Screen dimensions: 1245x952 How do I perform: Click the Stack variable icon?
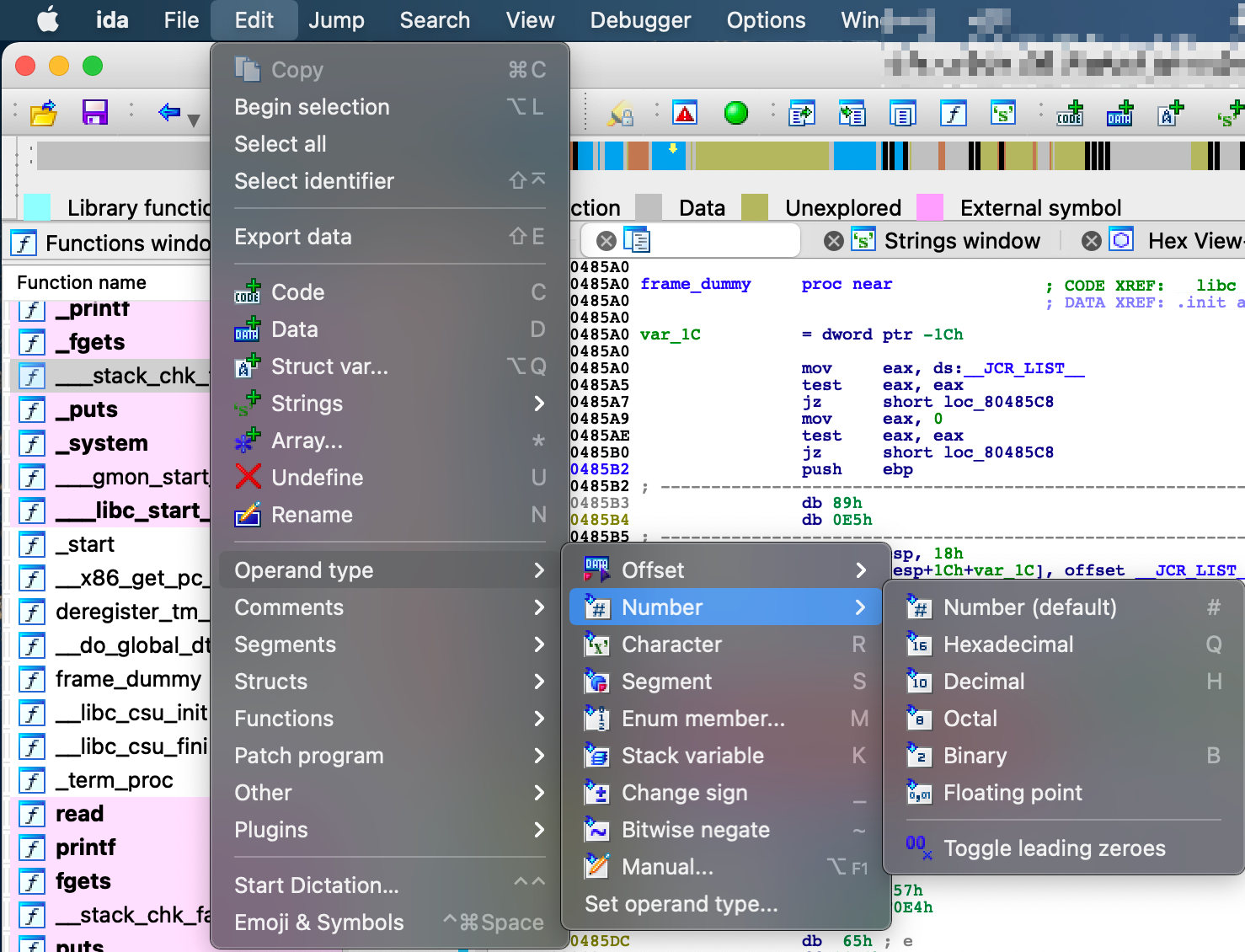[597, 756]
